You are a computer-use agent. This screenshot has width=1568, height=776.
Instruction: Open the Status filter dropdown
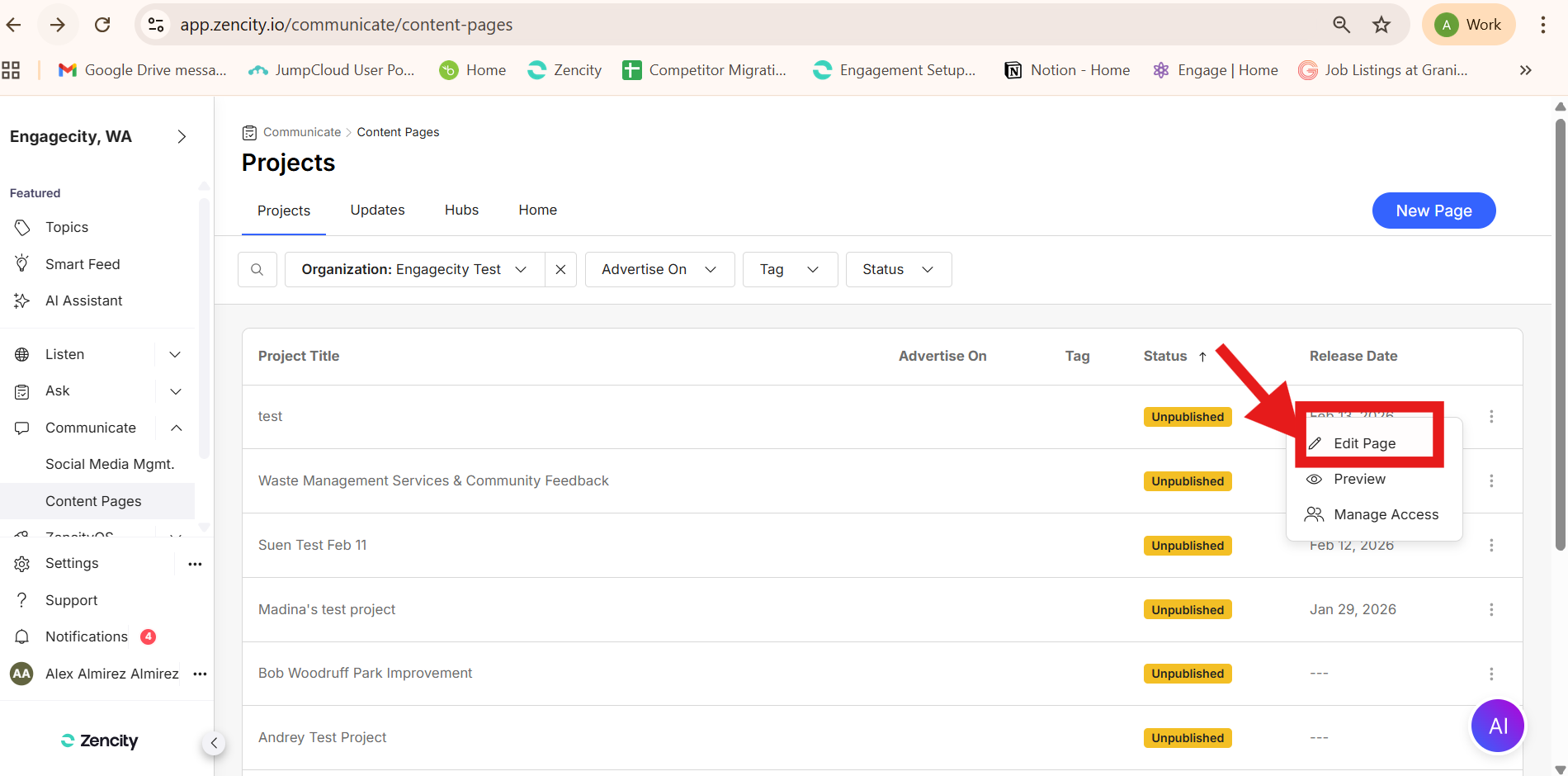[898, 270]
